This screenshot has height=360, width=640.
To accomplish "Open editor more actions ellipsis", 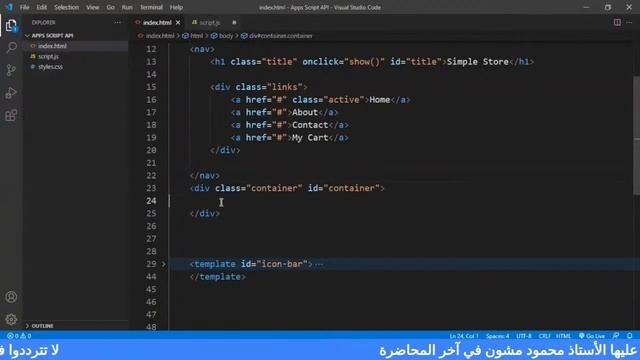I will tap(629, 22).
